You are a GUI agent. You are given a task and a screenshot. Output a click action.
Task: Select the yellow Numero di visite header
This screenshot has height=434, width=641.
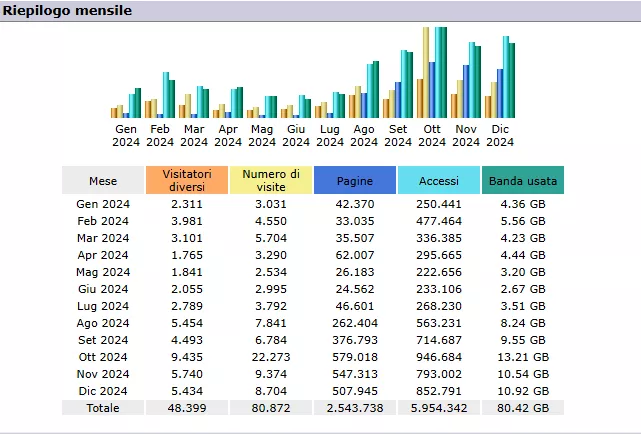271,180
